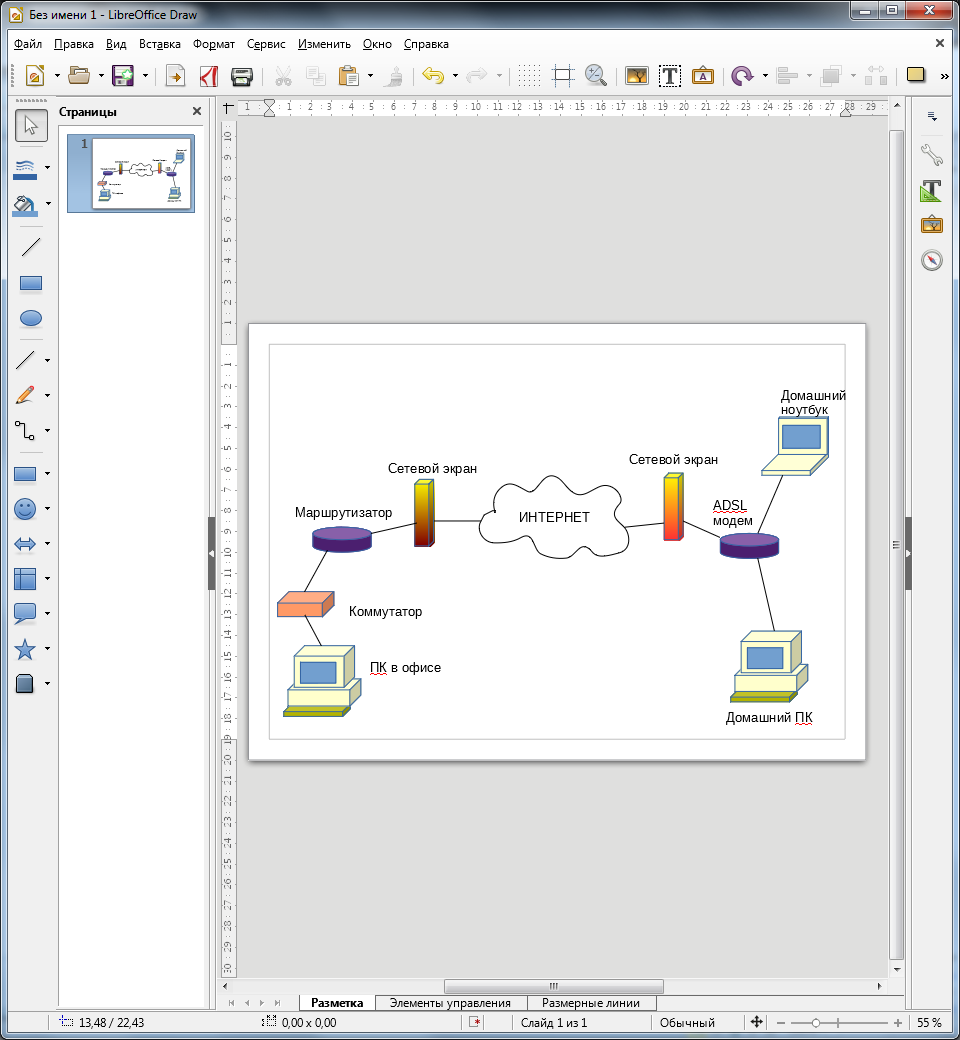960x1040 pixels.
Task: Insert a Text Box from the toolbar
Action: point(669,76)
